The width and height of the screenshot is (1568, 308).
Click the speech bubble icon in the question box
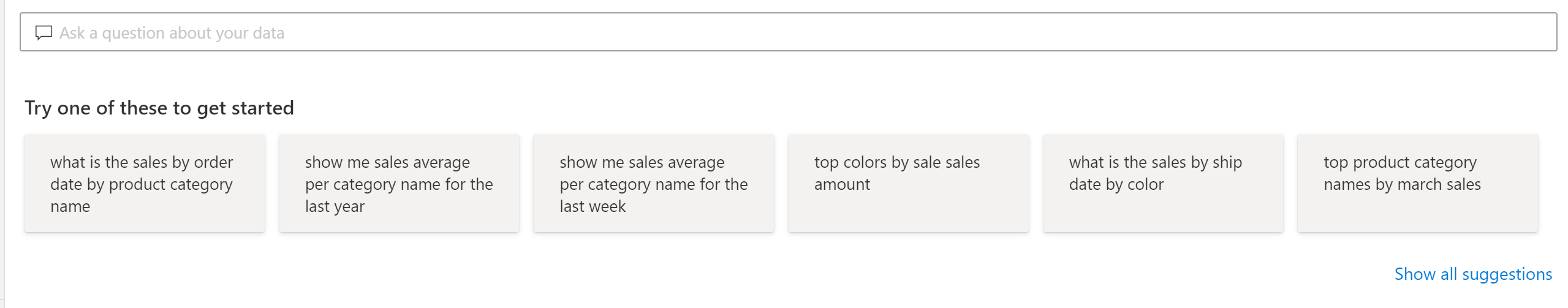[x=44, y=32]
